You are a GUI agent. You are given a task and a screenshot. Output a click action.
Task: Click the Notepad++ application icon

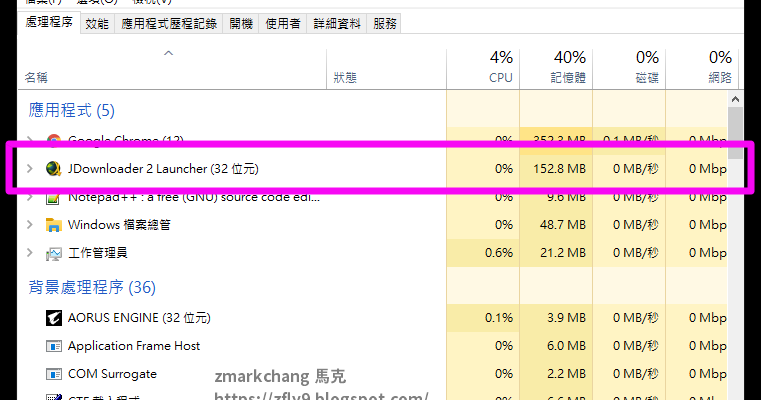pos(53,199)
